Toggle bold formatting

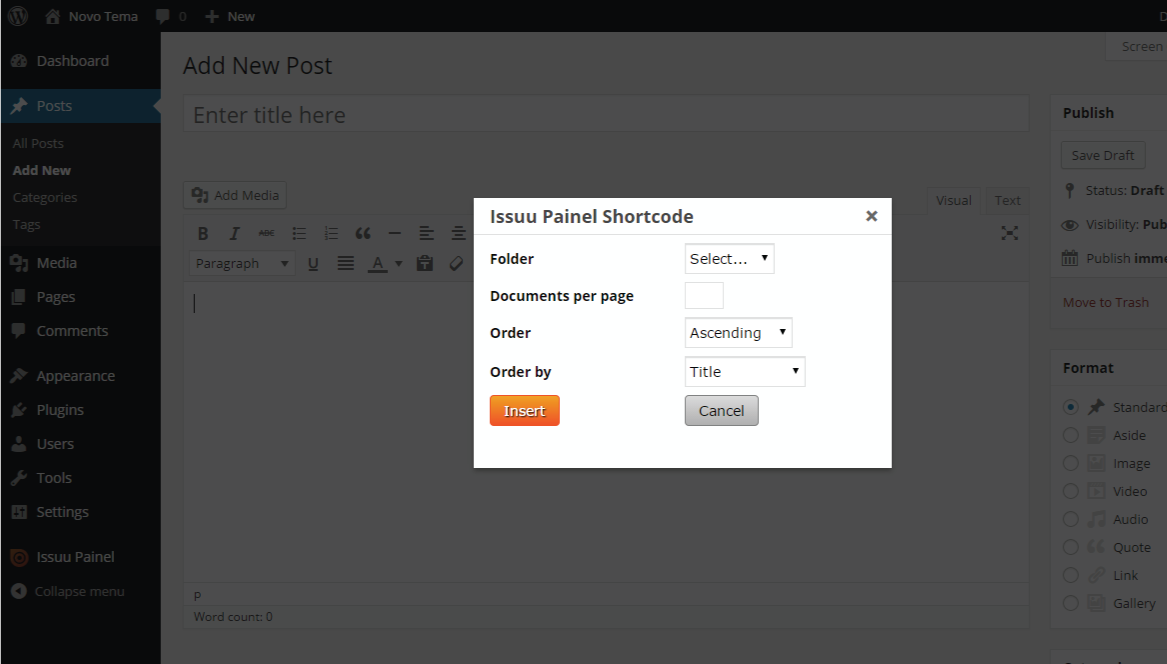pyautogui.click(x=202, y=234)
